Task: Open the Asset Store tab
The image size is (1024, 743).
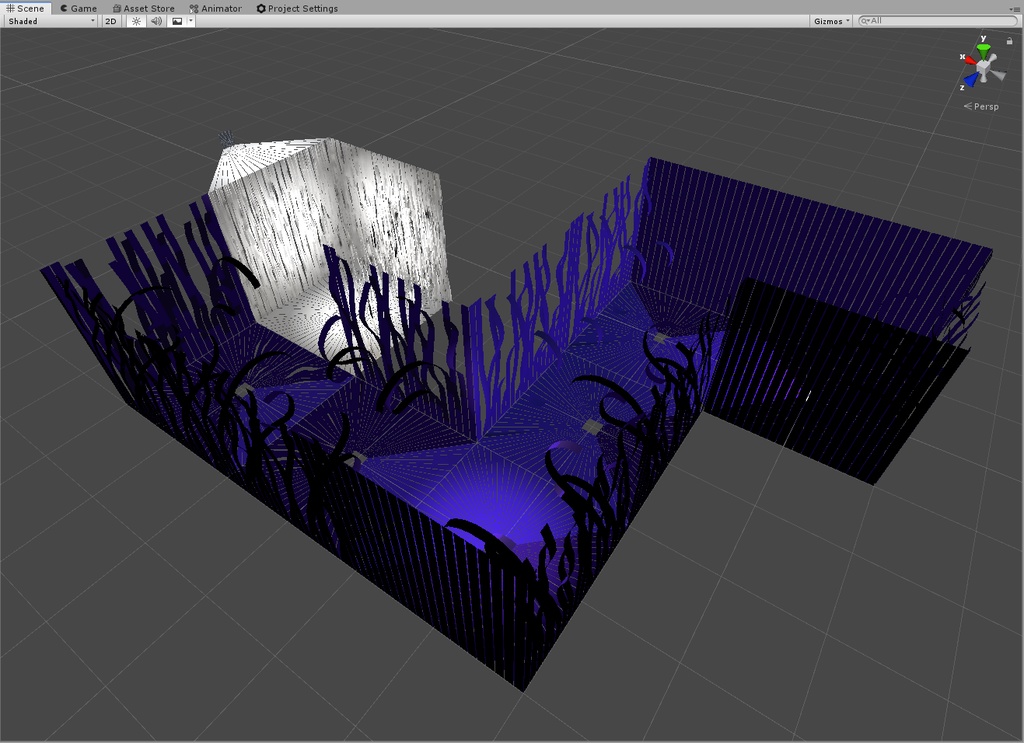Action: [143, 8]
